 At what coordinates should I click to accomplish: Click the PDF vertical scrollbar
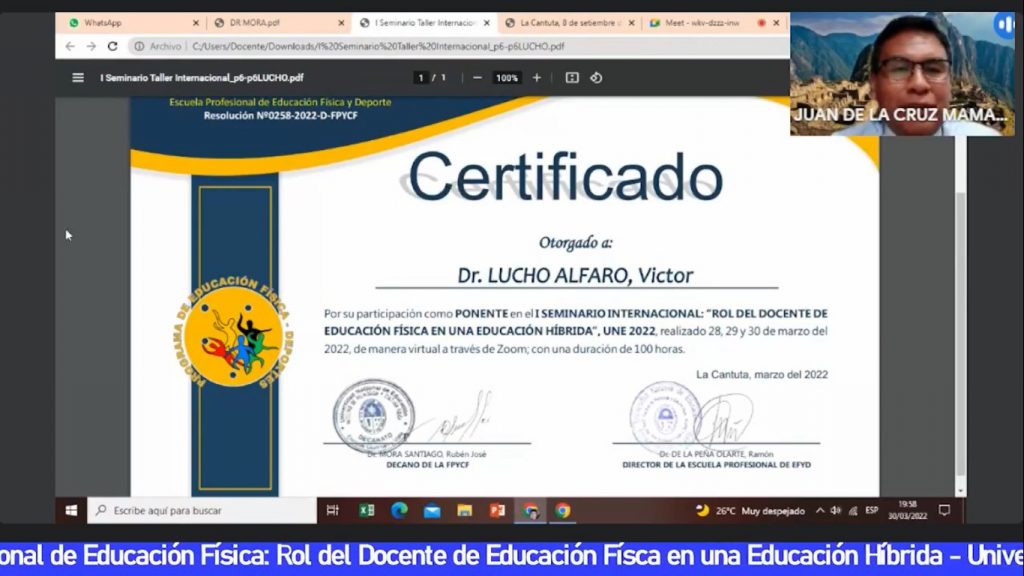coord(960,300)
